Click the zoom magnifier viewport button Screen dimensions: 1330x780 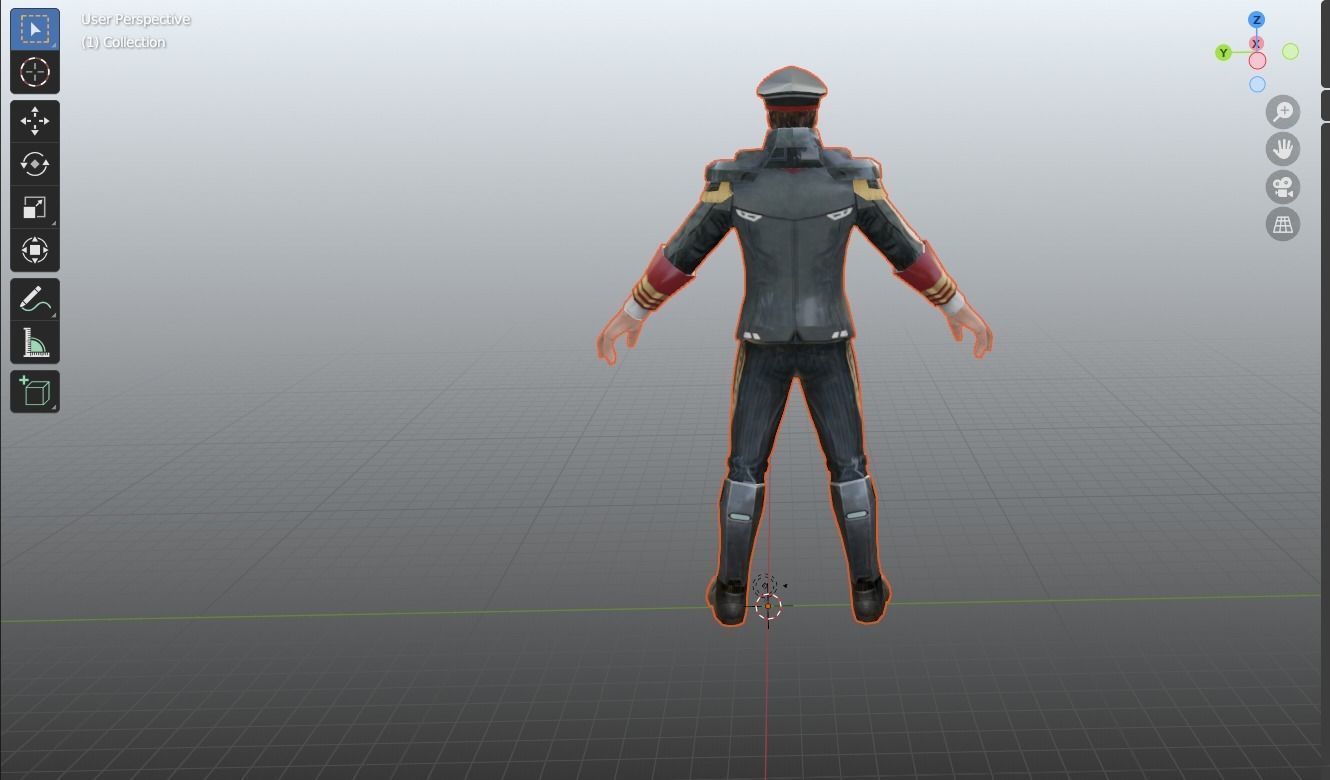pyautogui.click(x=1283, y=112)
